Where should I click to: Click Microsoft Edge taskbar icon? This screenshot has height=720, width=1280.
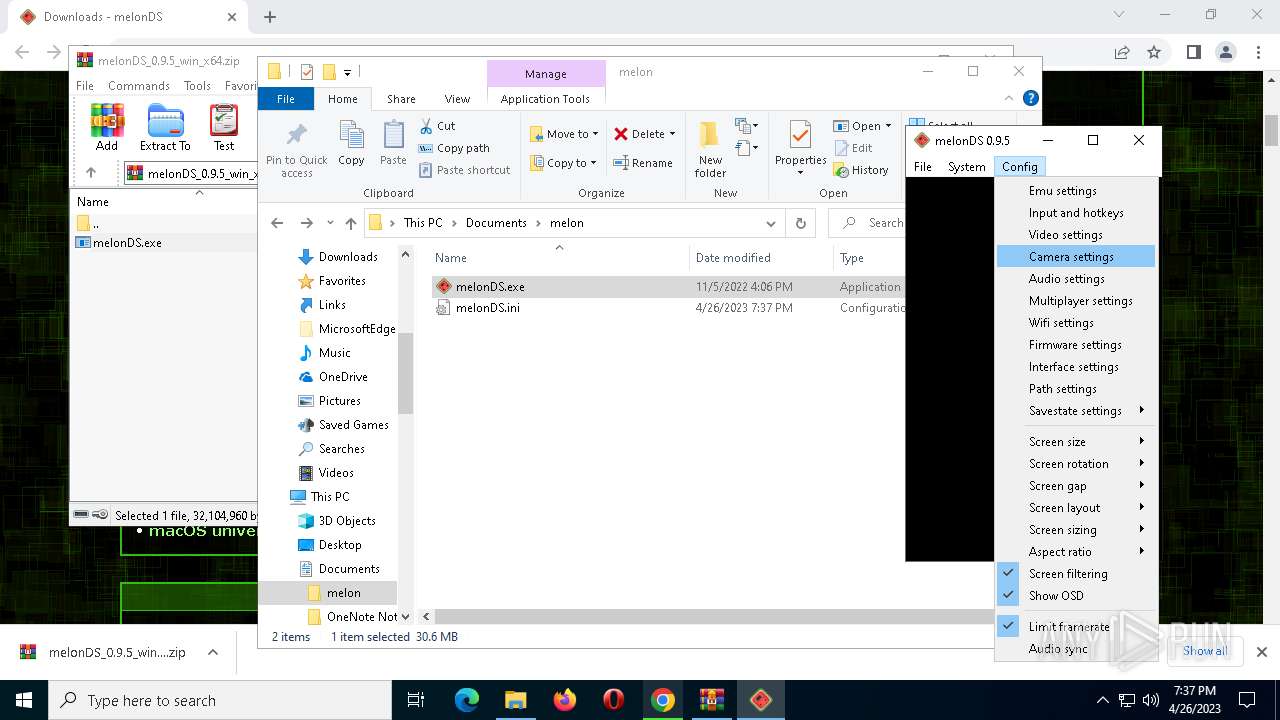467,700
